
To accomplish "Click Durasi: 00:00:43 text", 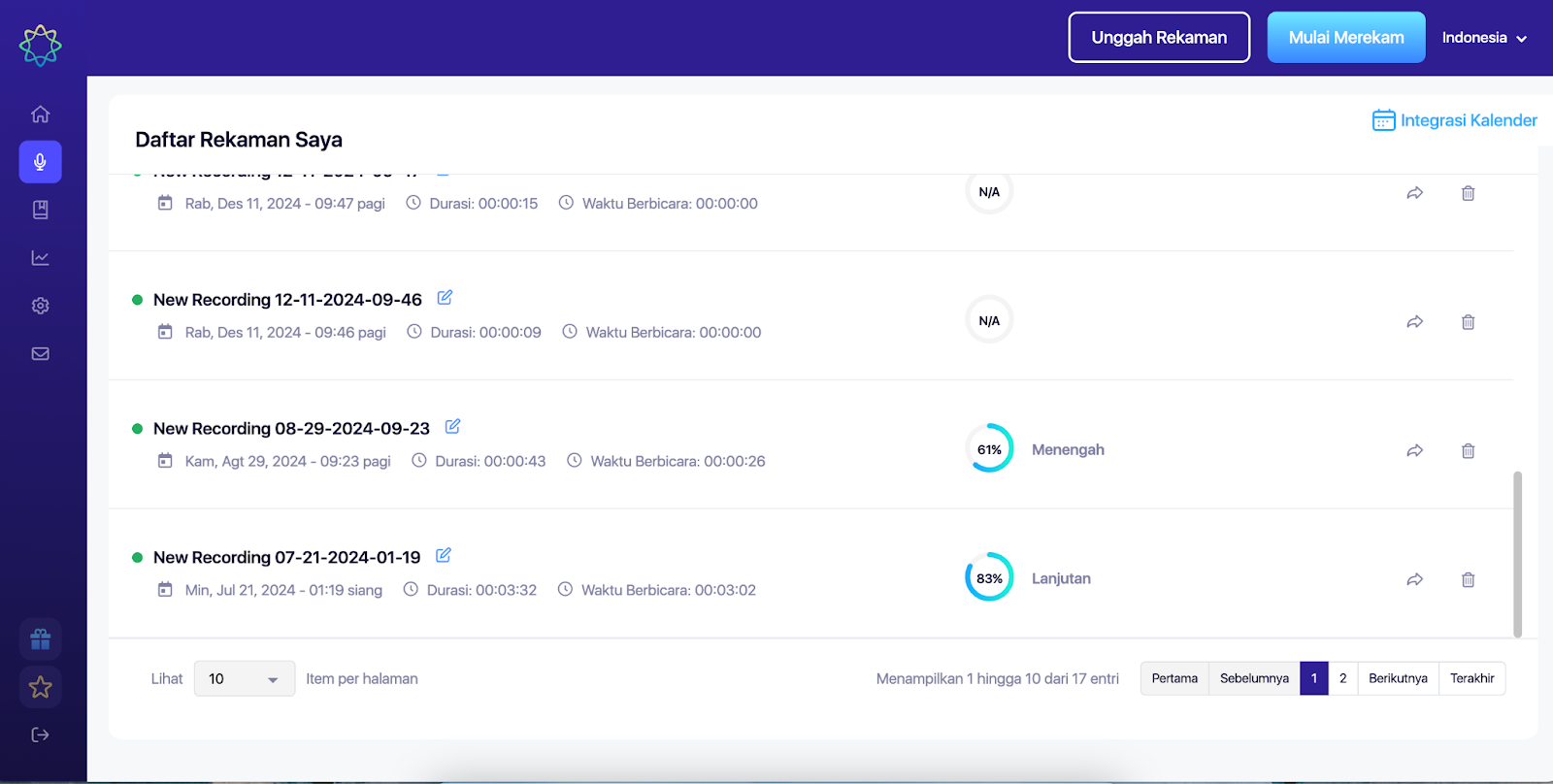I will pos(490,461).
